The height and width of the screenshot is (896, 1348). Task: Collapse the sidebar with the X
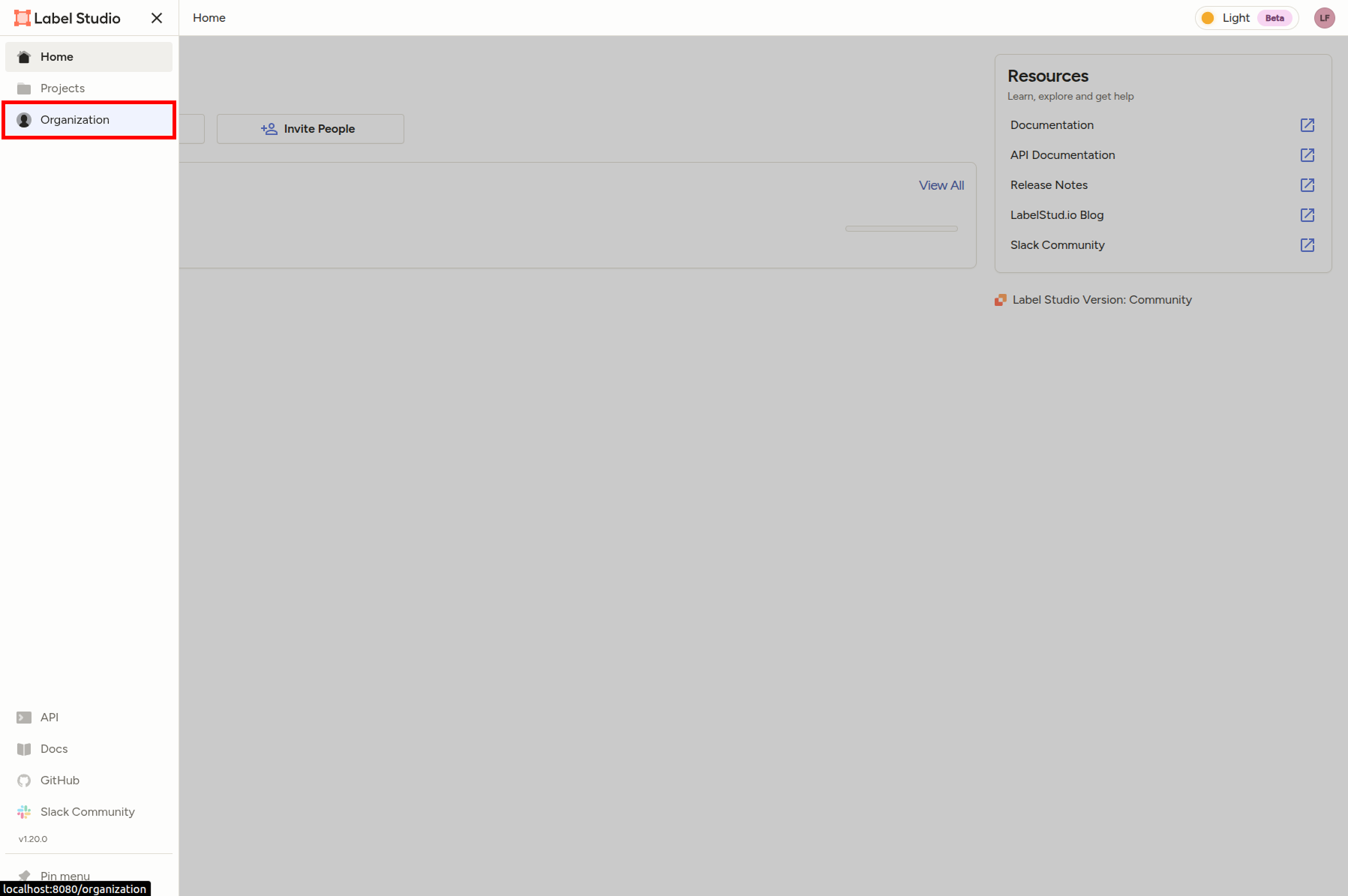point(157,17)
